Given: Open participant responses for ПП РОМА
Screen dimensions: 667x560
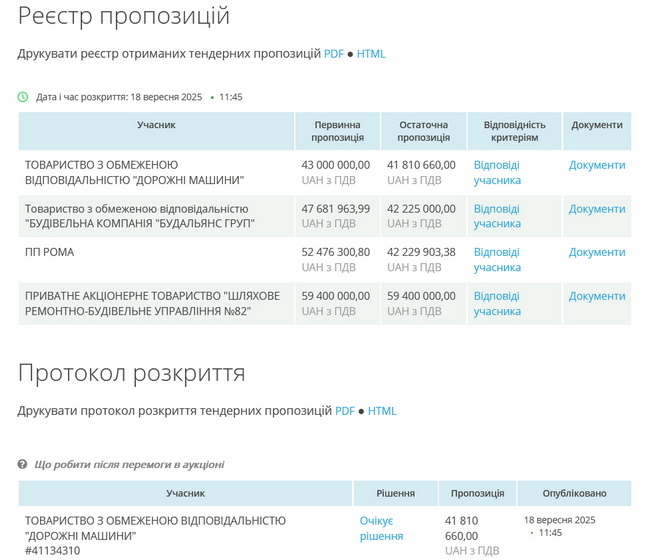Looking at the screenshot, I should click(497, 260).
